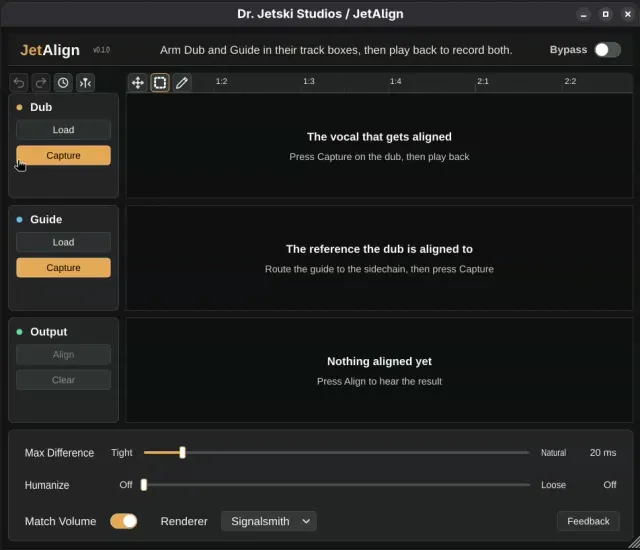The width and height of the screenshot is (640, 550).
Task: Minimize the JetAlign window
Action: [584, 14]
